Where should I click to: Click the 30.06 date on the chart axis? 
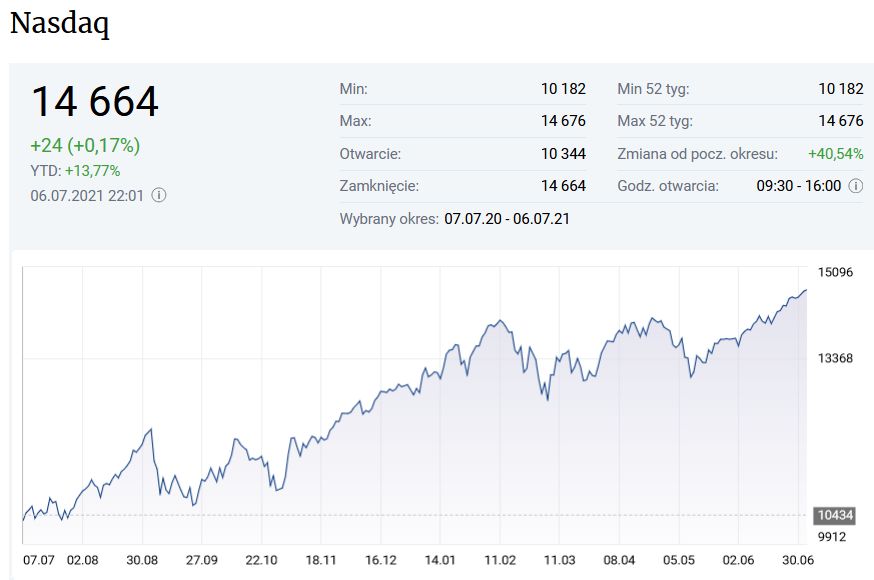coord(795,559)
